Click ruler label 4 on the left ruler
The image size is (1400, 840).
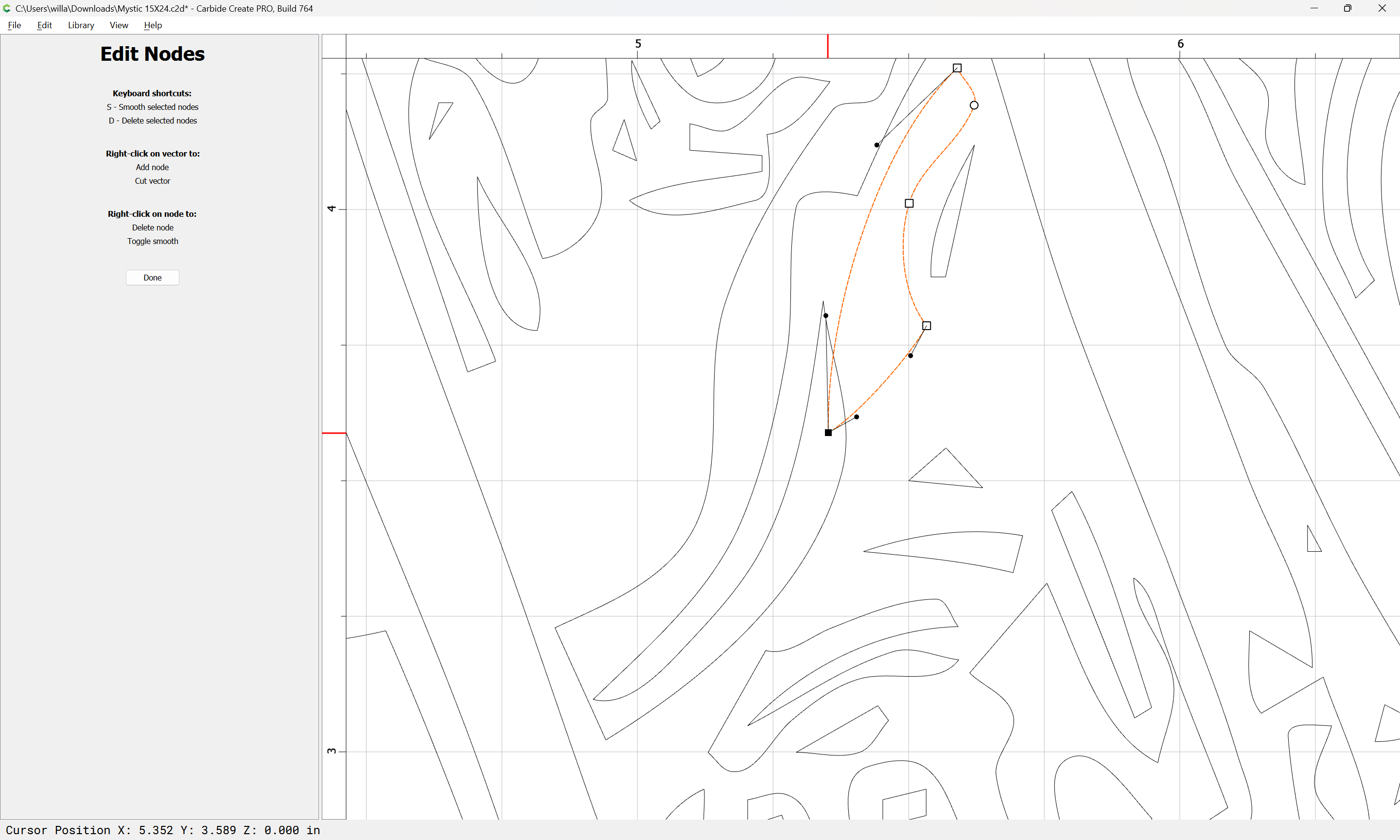coord(332,209)
